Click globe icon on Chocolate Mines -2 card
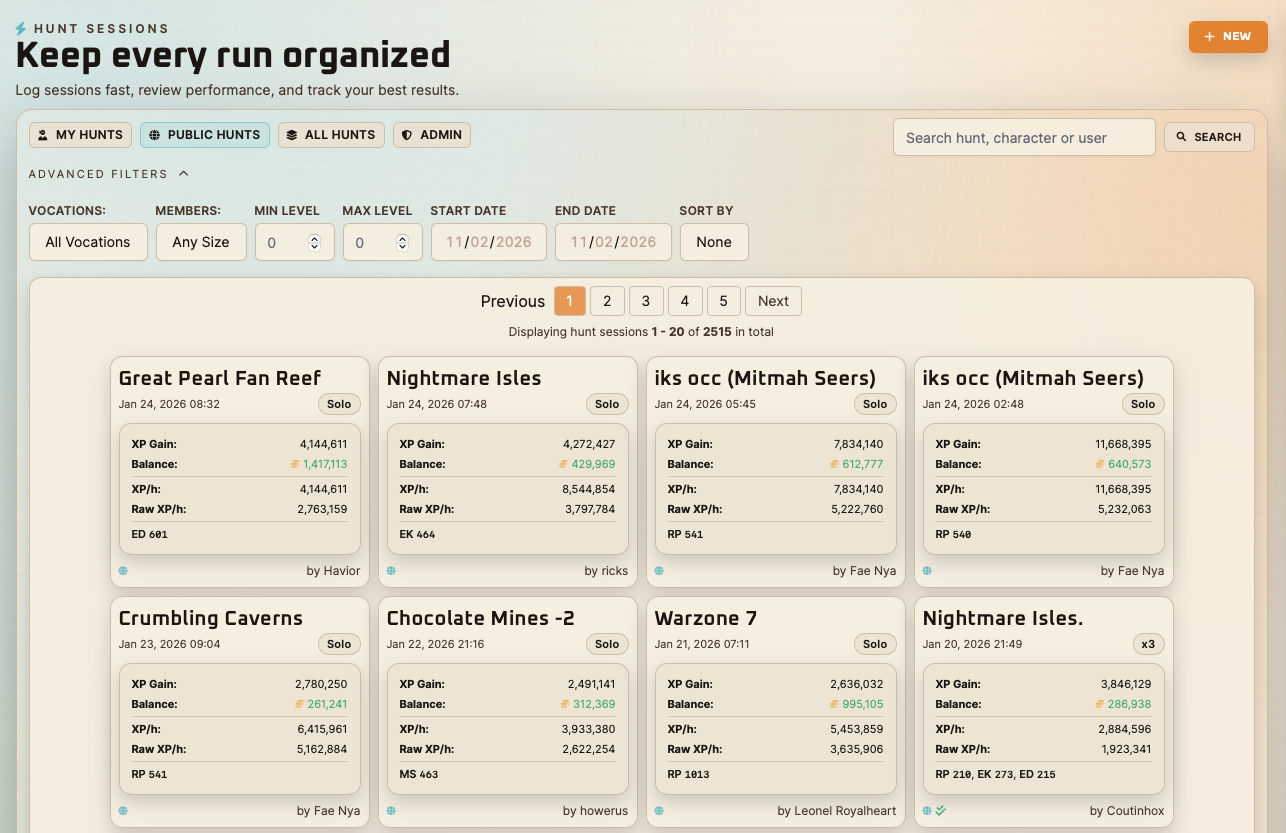 pos(391,811)
